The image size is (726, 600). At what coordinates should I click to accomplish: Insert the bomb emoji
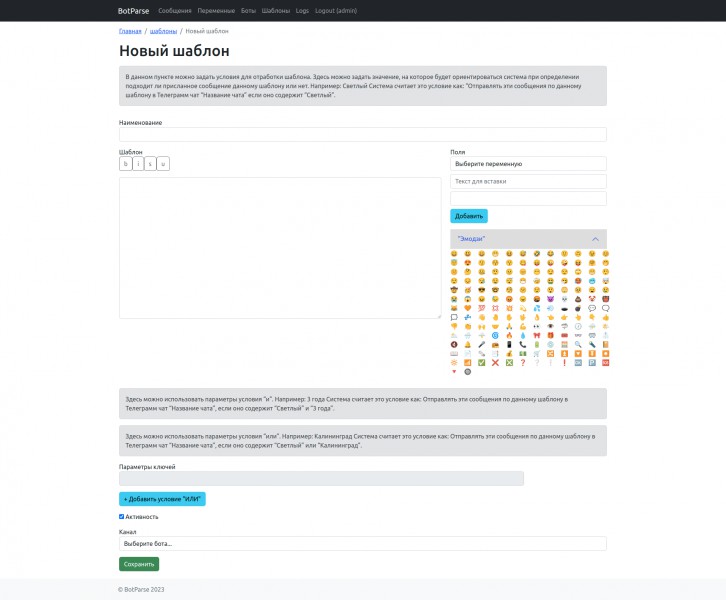[x=578, y=308]
